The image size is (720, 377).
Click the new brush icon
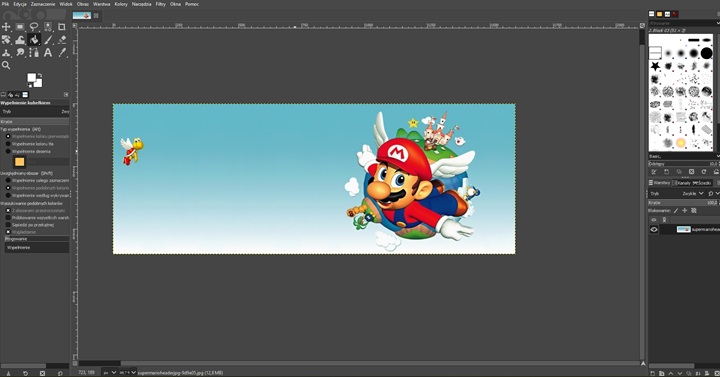pos(666,172)
